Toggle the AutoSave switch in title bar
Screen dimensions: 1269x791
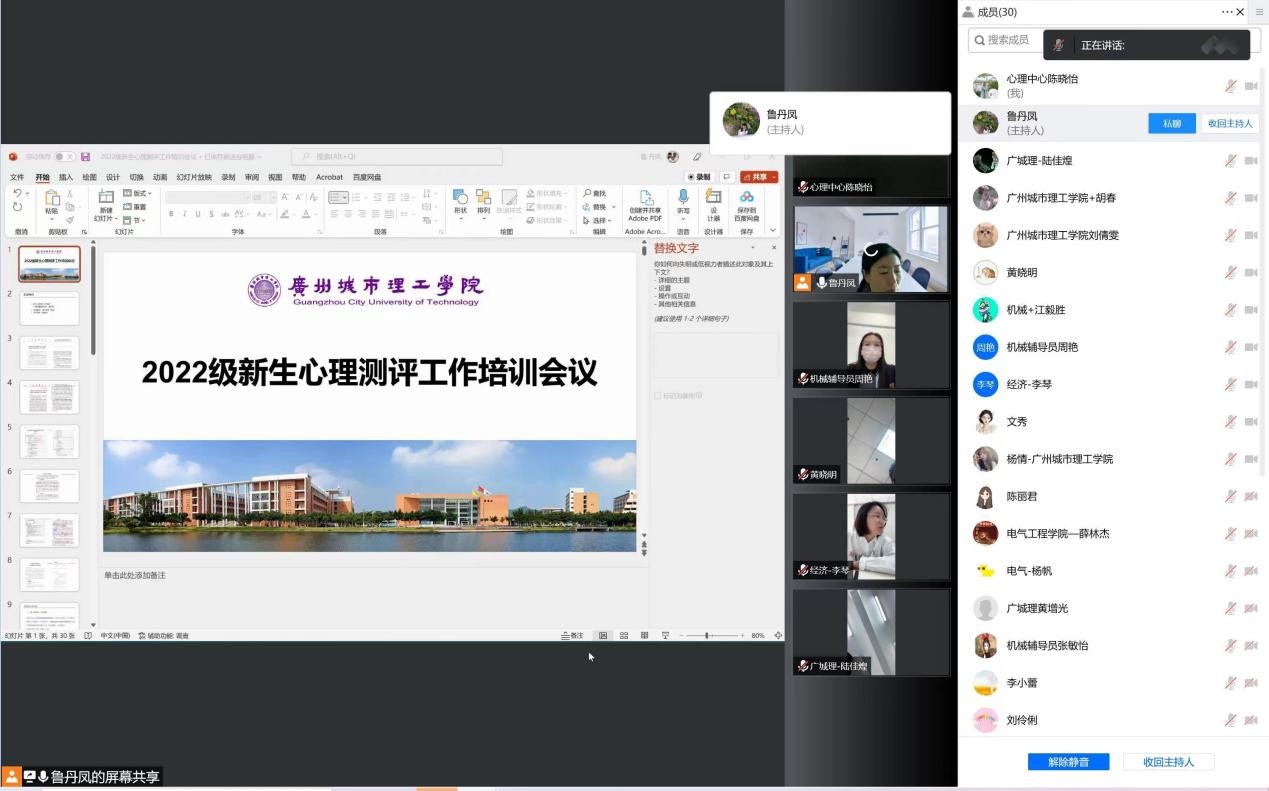pos(64,157)
